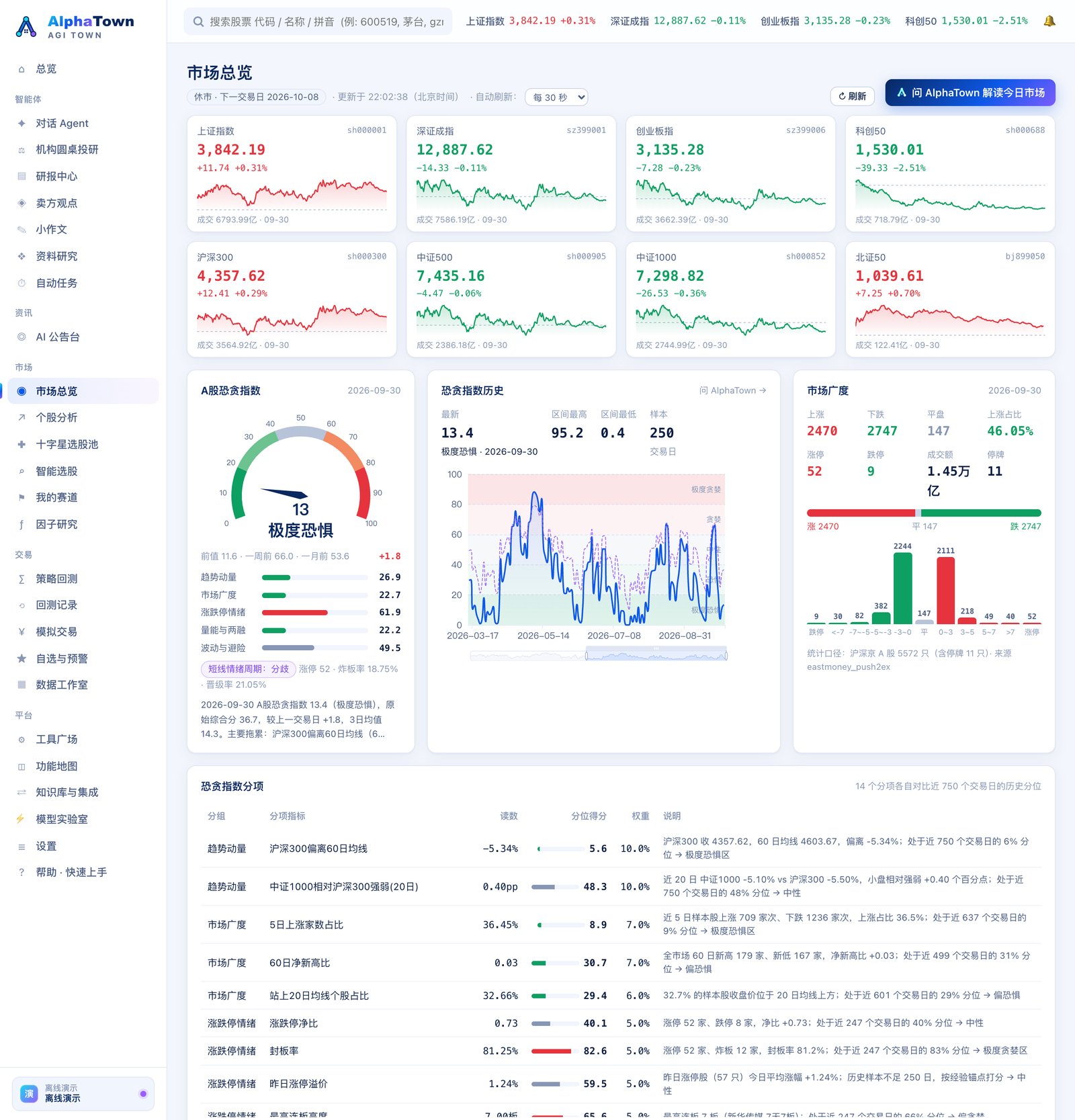Click 工具广场 gear icon

coord(21,740)
